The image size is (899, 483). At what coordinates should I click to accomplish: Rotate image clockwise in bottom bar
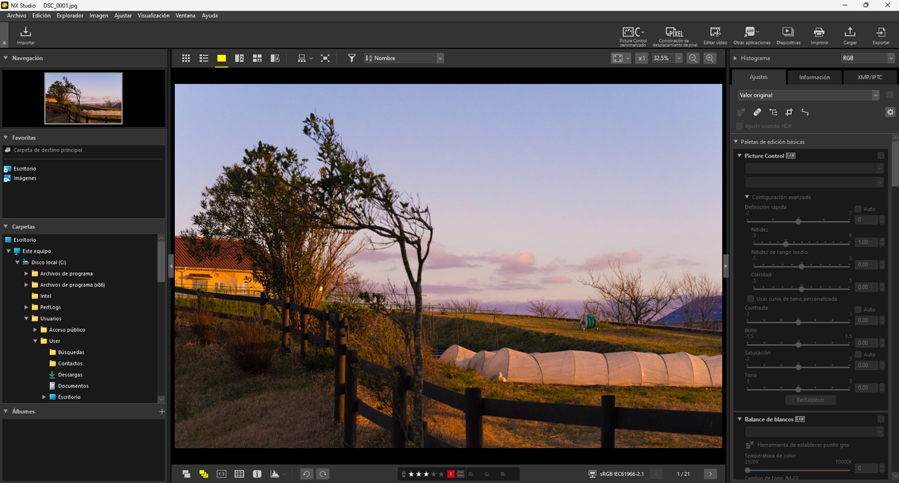click(x=323, y=474)
